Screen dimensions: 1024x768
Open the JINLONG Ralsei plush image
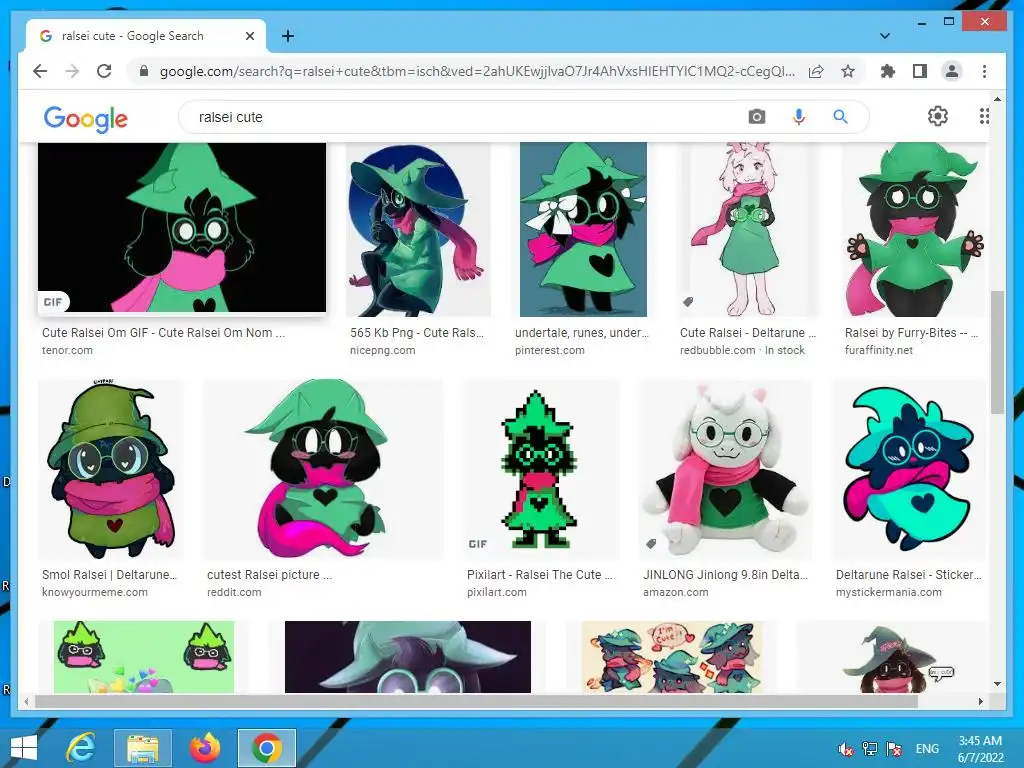(x=726, y=469)
